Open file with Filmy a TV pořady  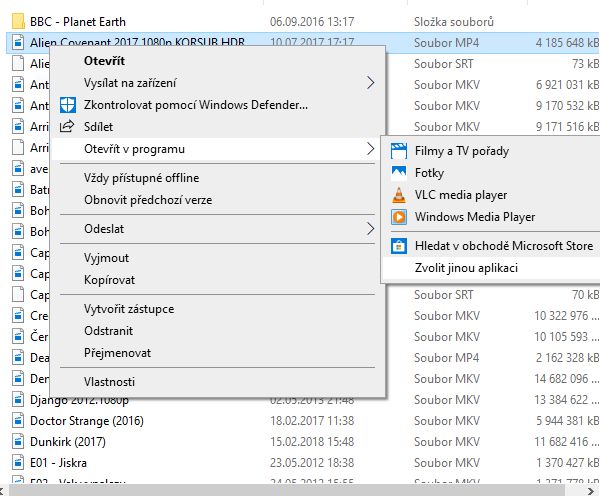491,151
